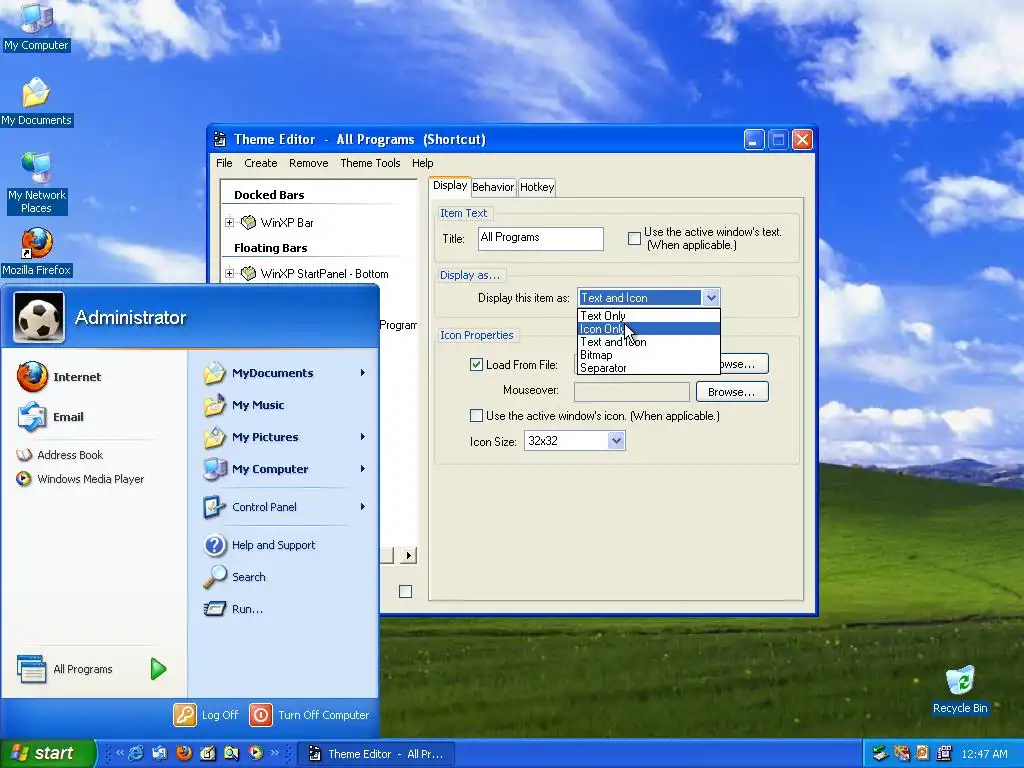
Task: Click Firefox icon in quick launch bar
Action: [184, 753]
